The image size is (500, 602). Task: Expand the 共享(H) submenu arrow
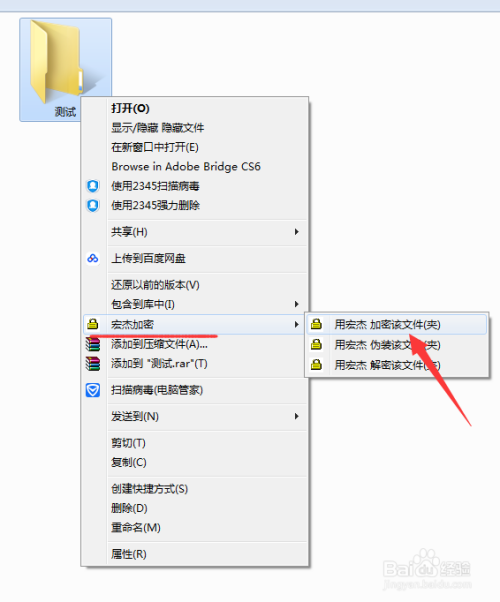pos(296,232)
